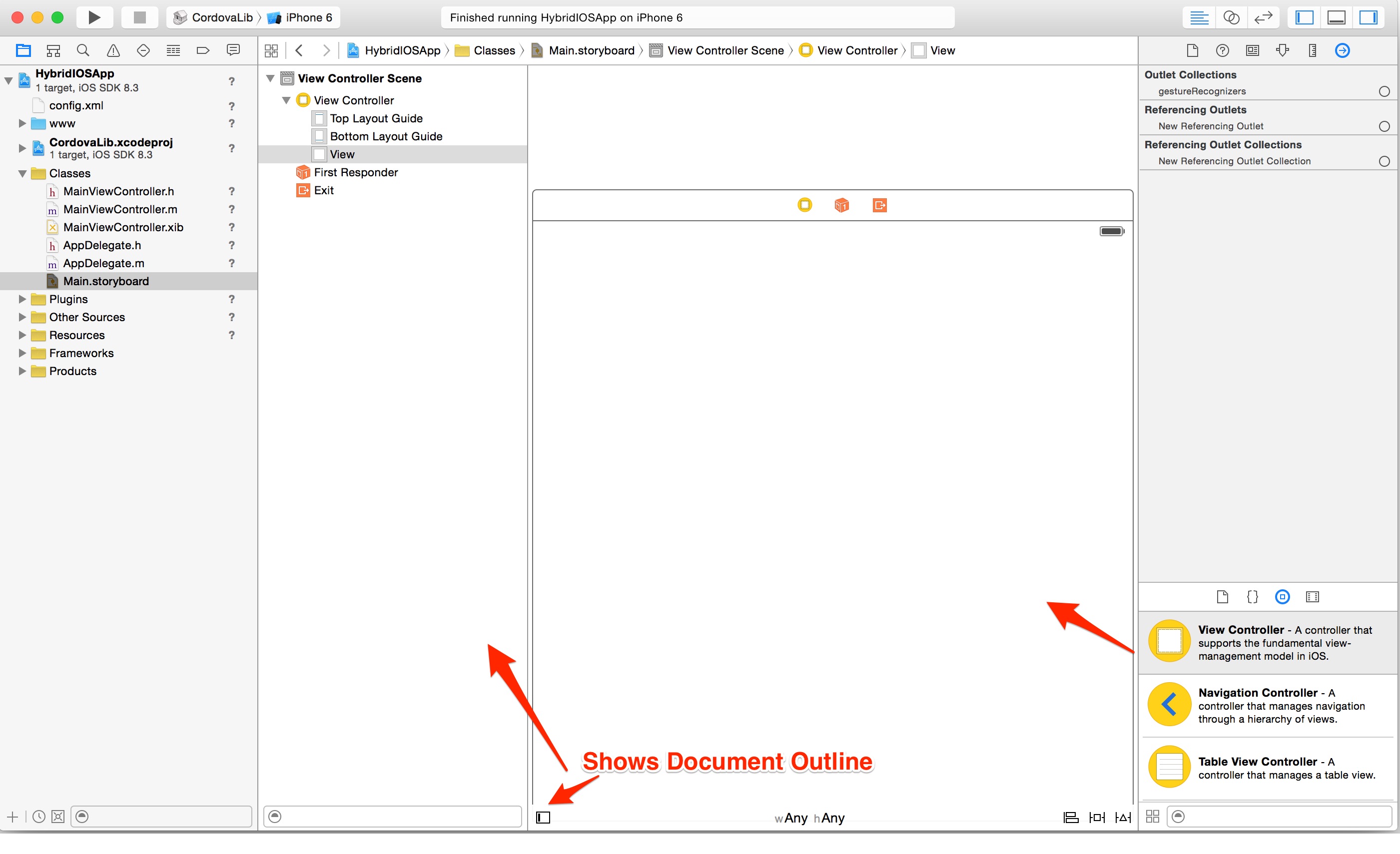Go back in editor history
1400x854 pixels.
[299, 50]
